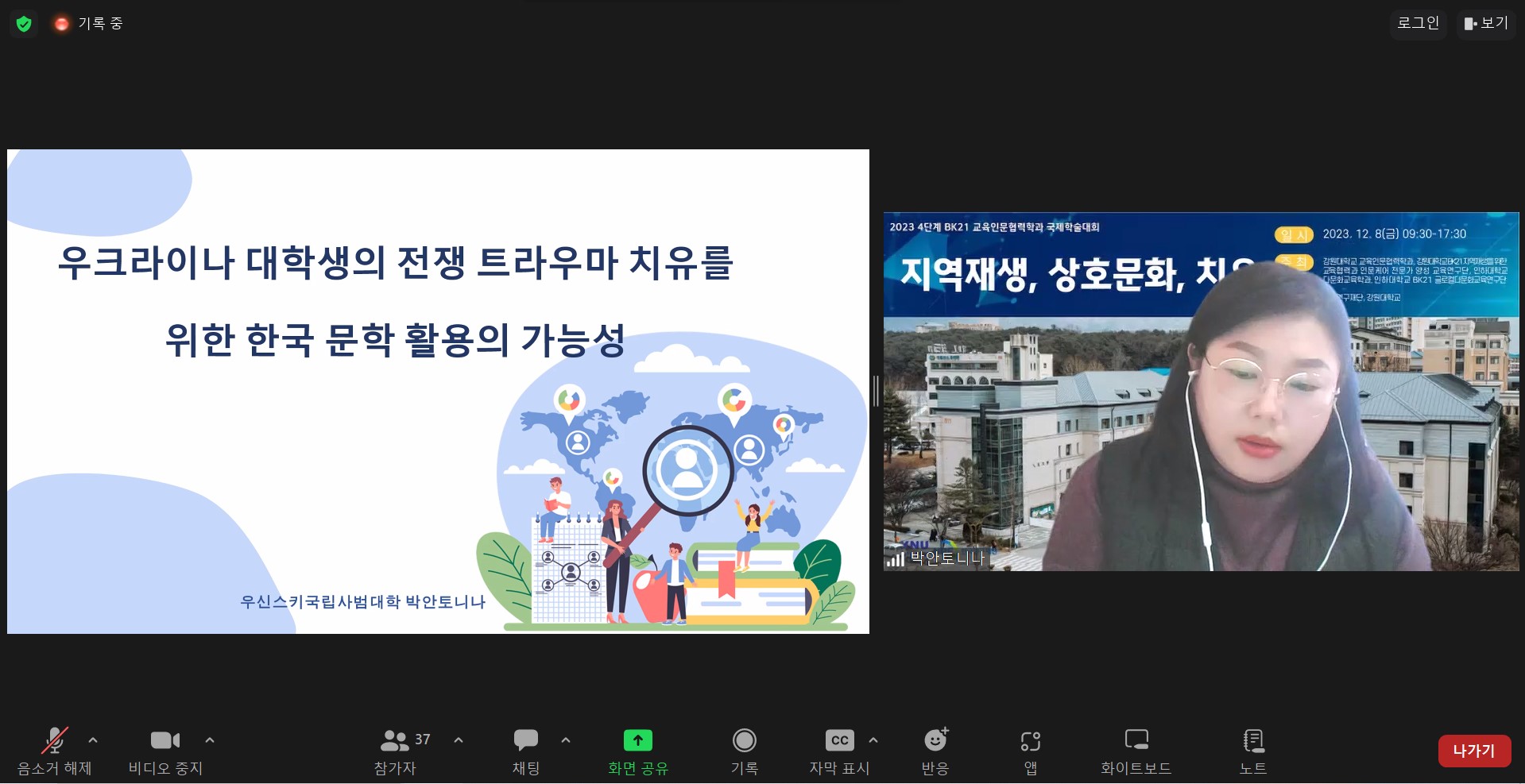Viewport: 1525px width, 784px height.
Task: Expand video options caret beside camera
Action: click(210, 740)
